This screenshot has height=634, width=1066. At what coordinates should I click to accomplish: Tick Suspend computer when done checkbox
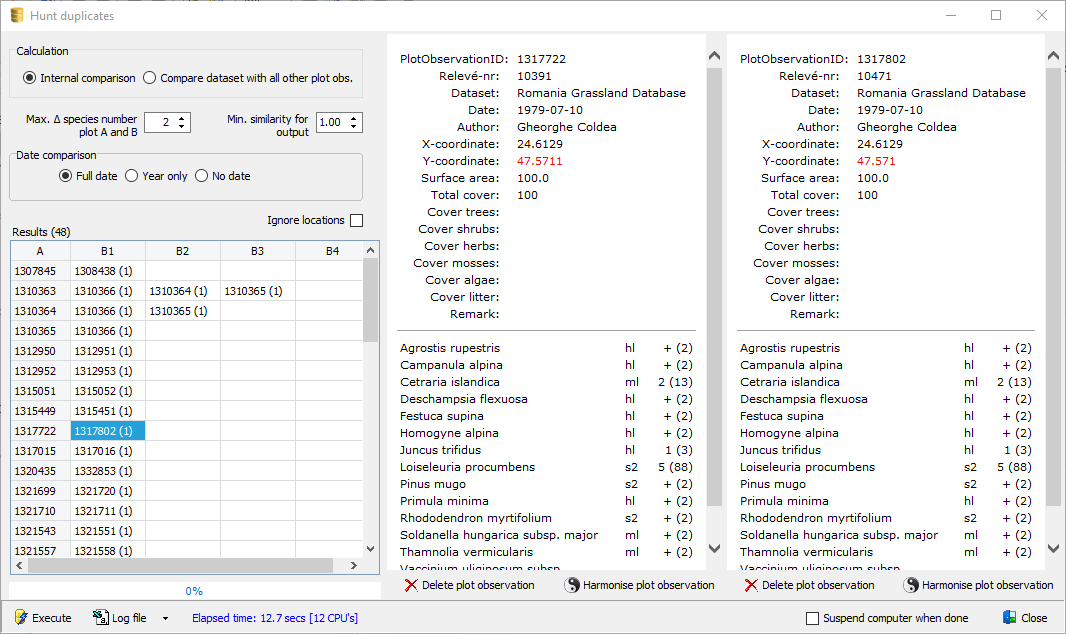[x=812, y=618]
